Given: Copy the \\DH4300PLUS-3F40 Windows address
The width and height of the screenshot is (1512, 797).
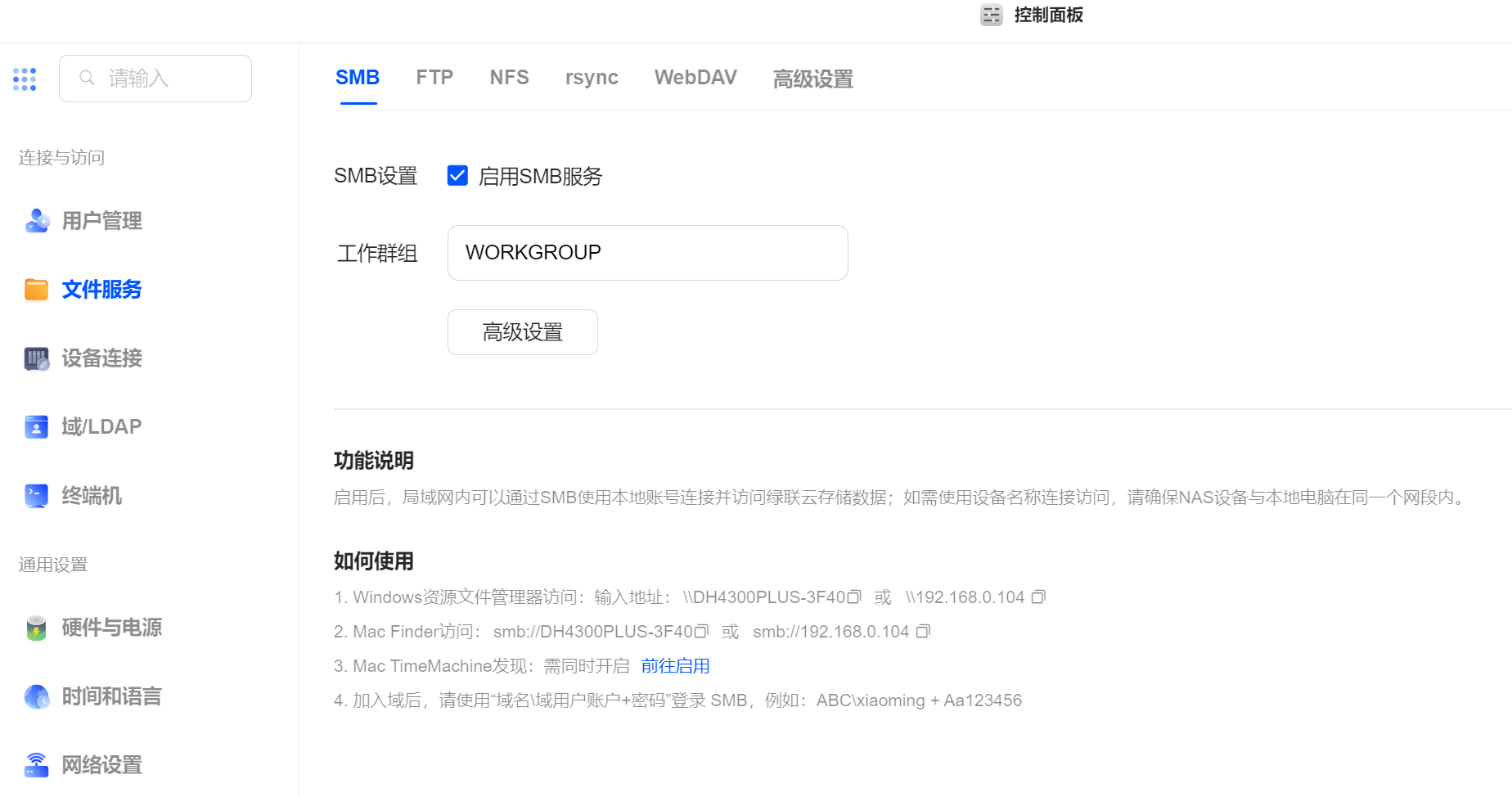Looking at the screenshot, I should pos(854,597).
